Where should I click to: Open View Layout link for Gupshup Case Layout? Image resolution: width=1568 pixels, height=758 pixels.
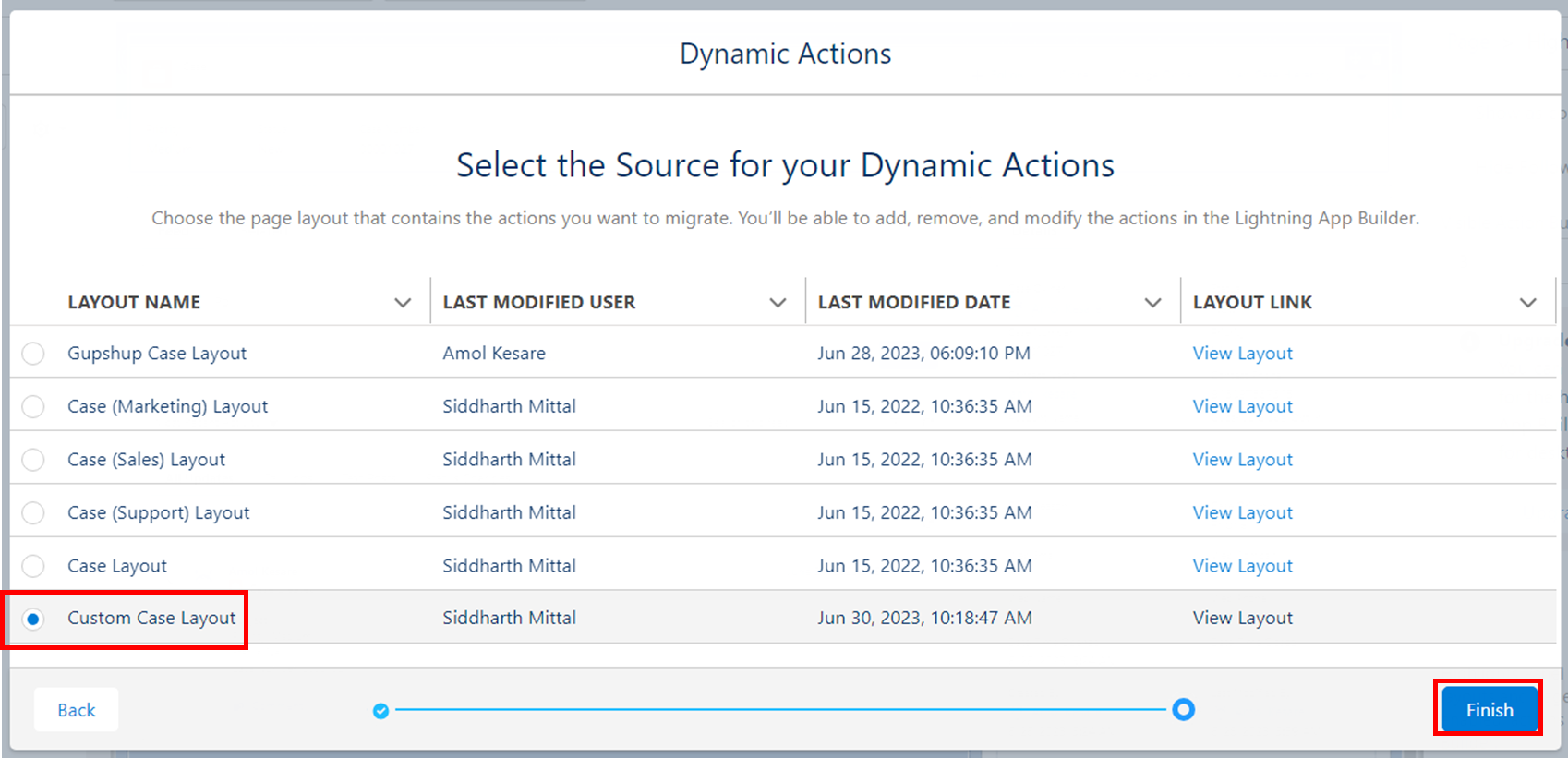(1242, 354)
